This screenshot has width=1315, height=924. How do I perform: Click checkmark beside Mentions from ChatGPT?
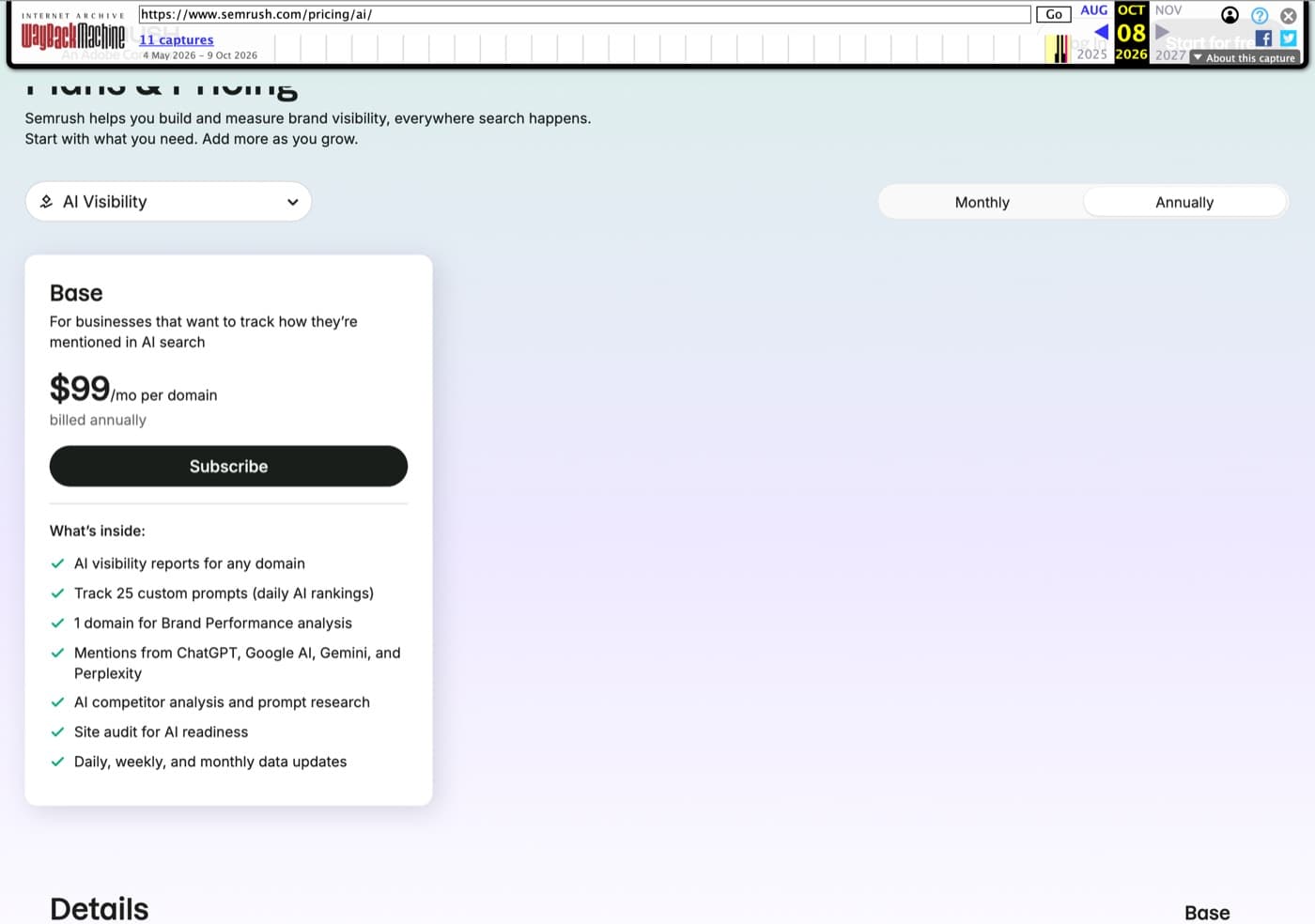pos(57,653)
